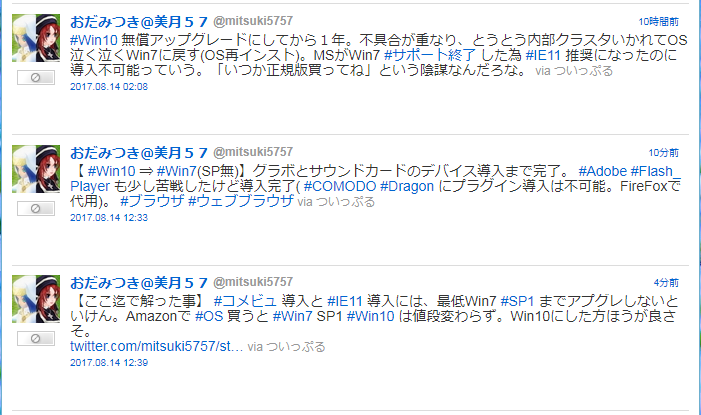Open avatar of the 12:33 tweet
This screenshot has height=415, width=701.
[x=36, y=169]
